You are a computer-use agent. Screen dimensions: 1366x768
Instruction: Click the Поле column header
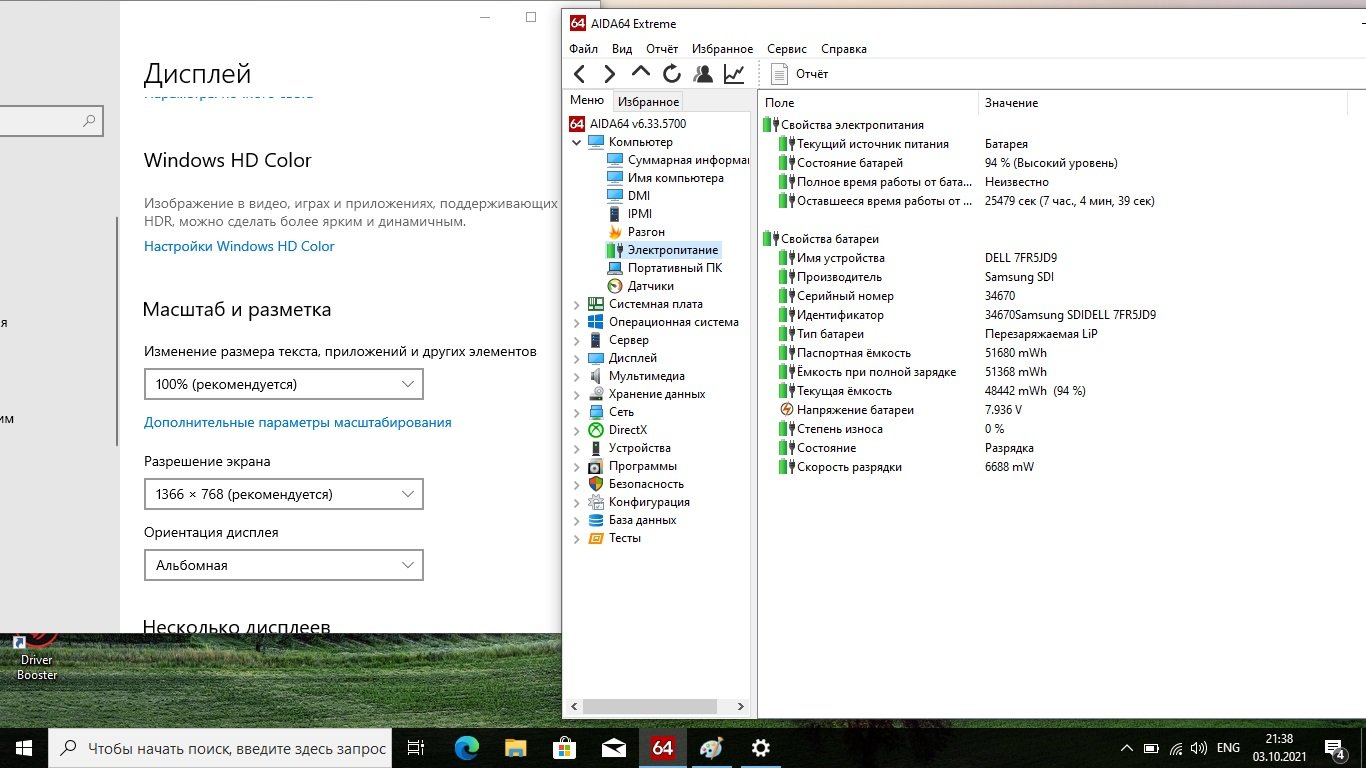pos(868,103)
